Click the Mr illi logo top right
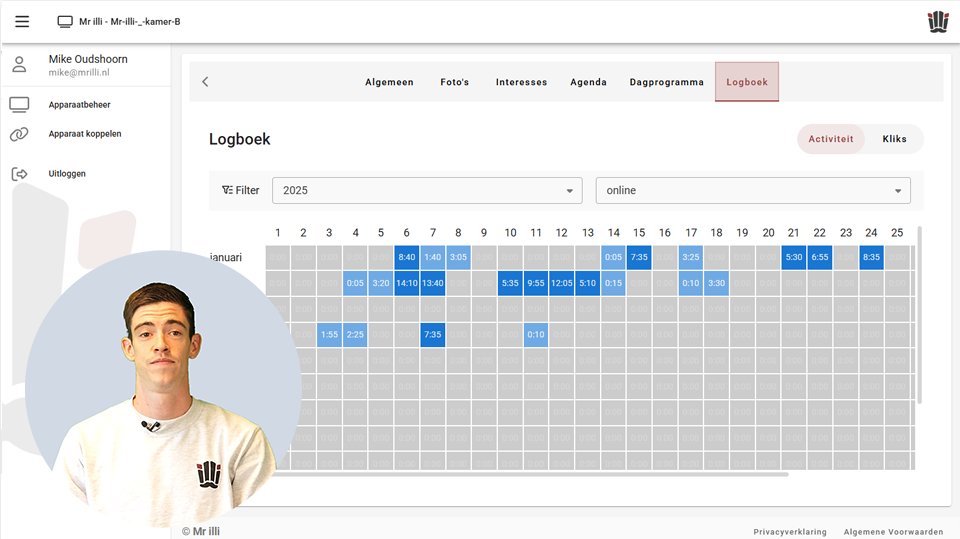960x539 pixels. [x=936, y=21]
